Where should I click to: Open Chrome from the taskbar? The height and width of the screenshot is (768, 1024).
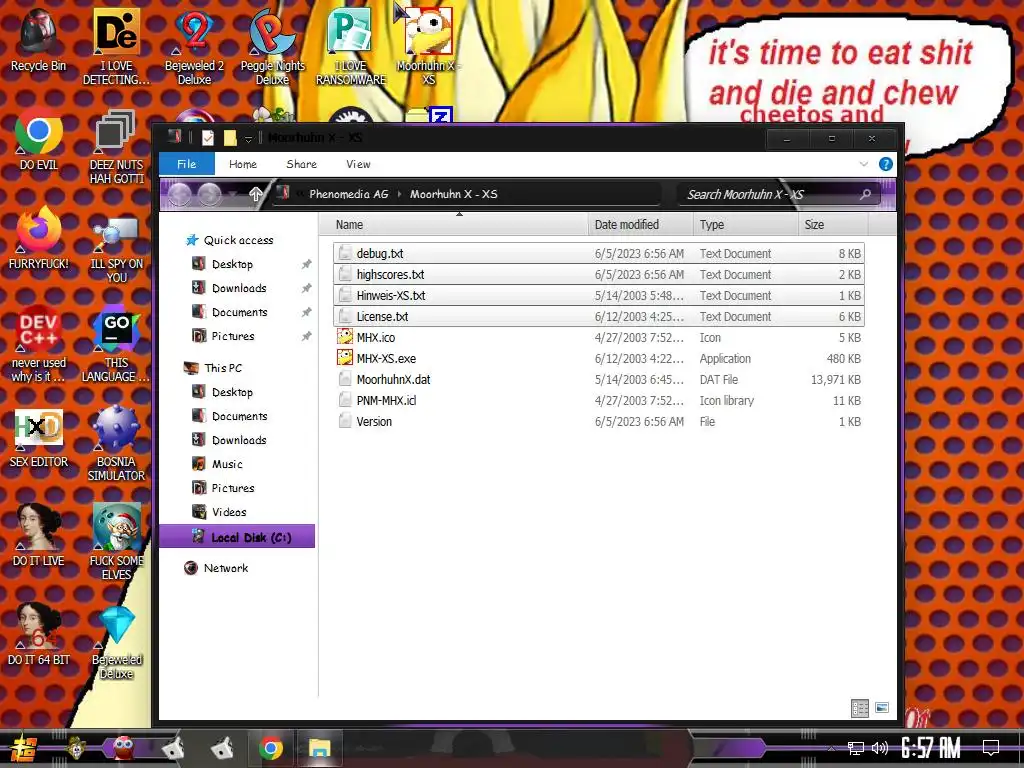point(270,748)
